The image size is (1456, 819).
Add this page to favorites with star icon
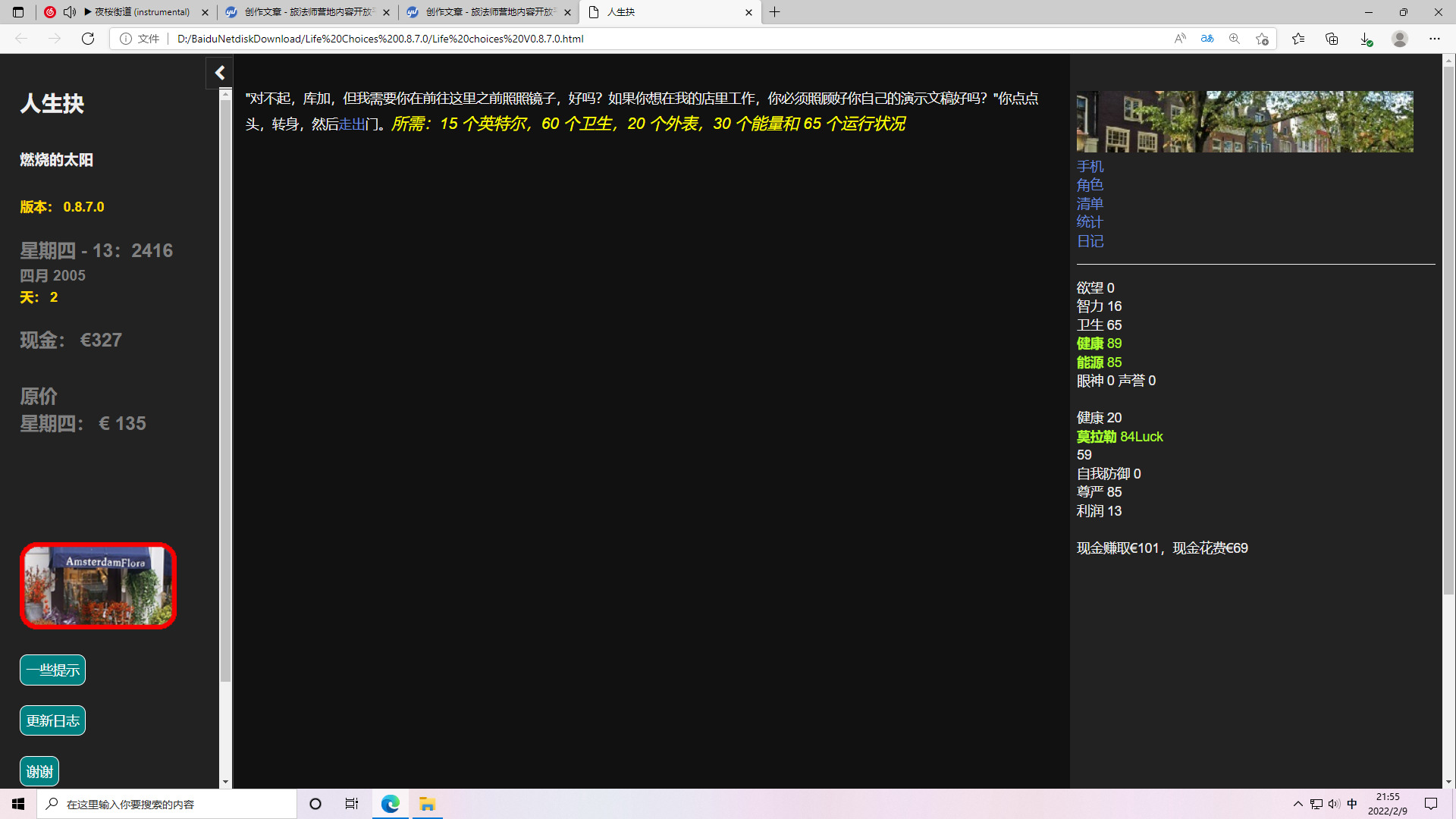point(1262,39)
